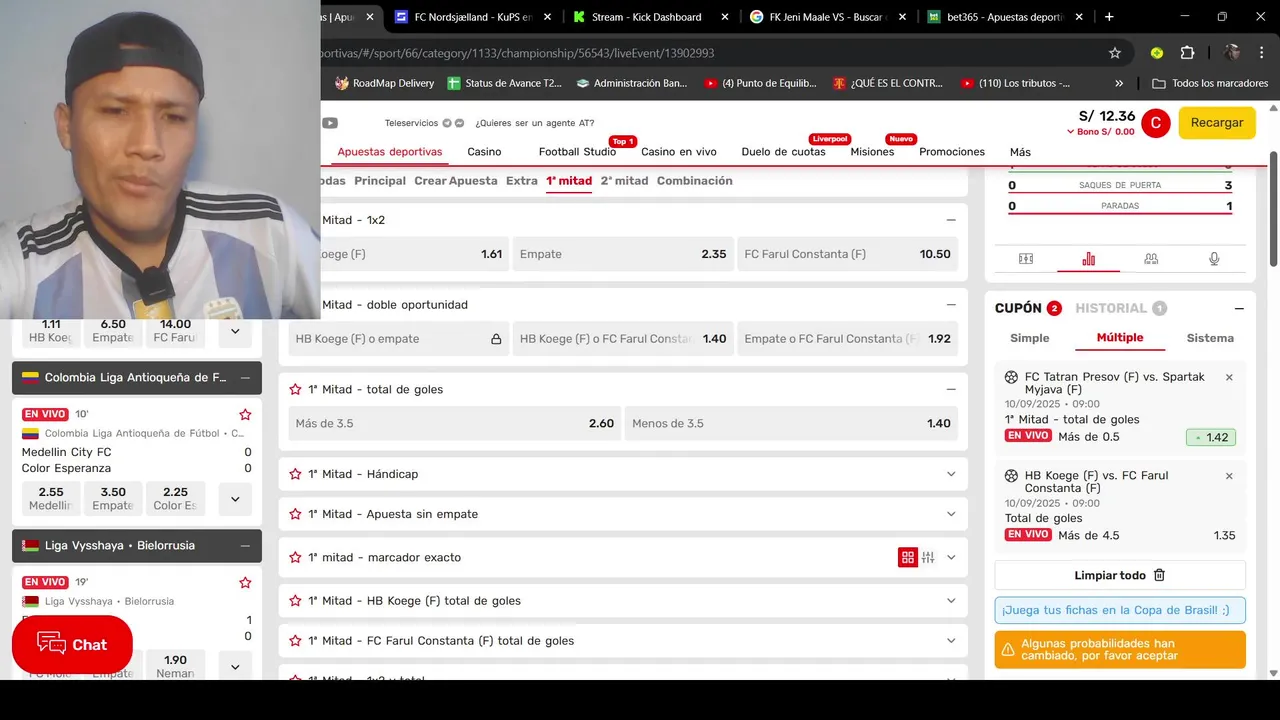Screen dimensions: 1280x720
Task: Open a new browser tab
Action: 1109,17
